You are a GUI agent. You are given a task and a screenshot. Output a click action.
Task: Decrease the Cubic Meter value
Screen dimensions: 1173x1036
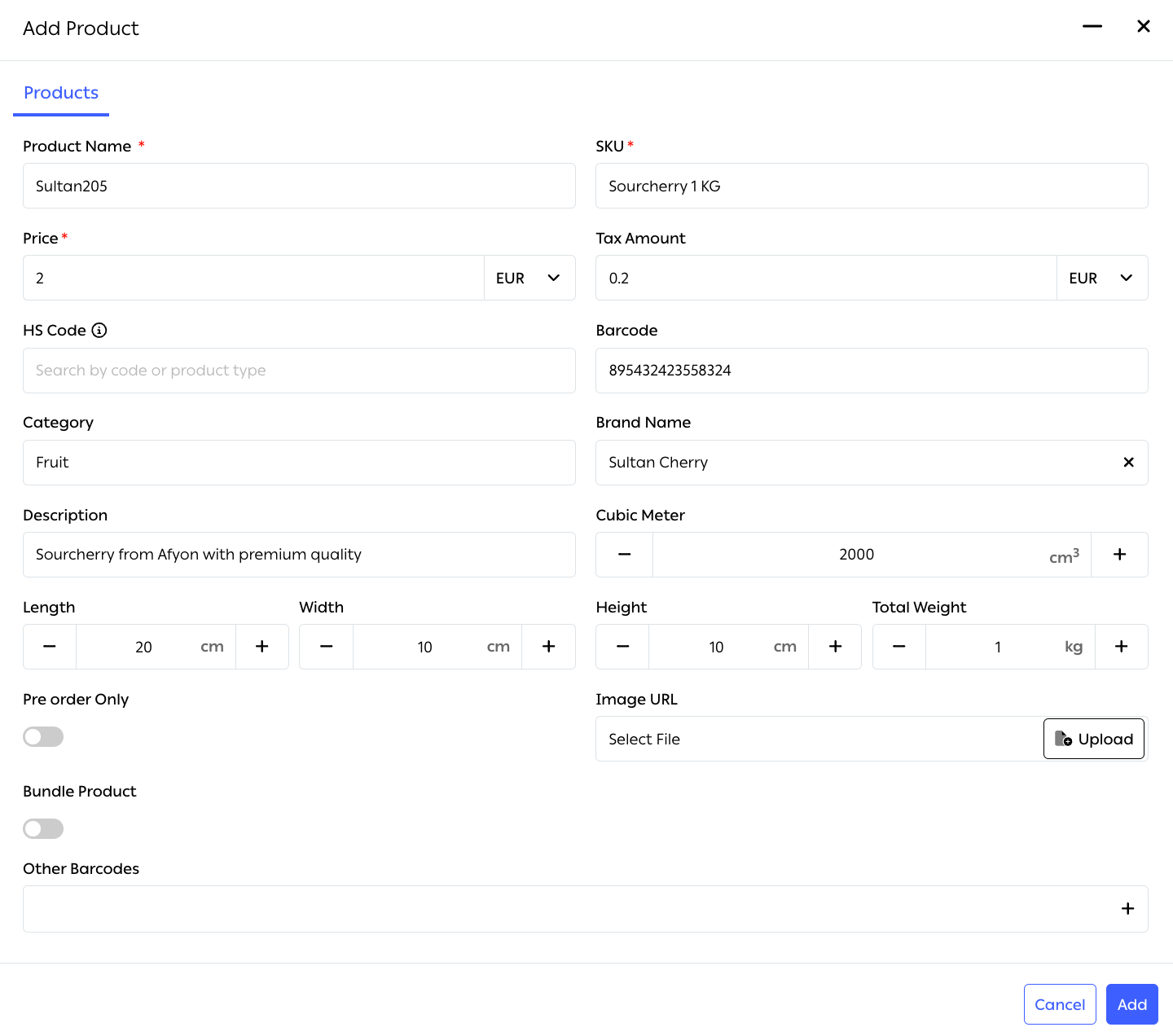(625, 555)
